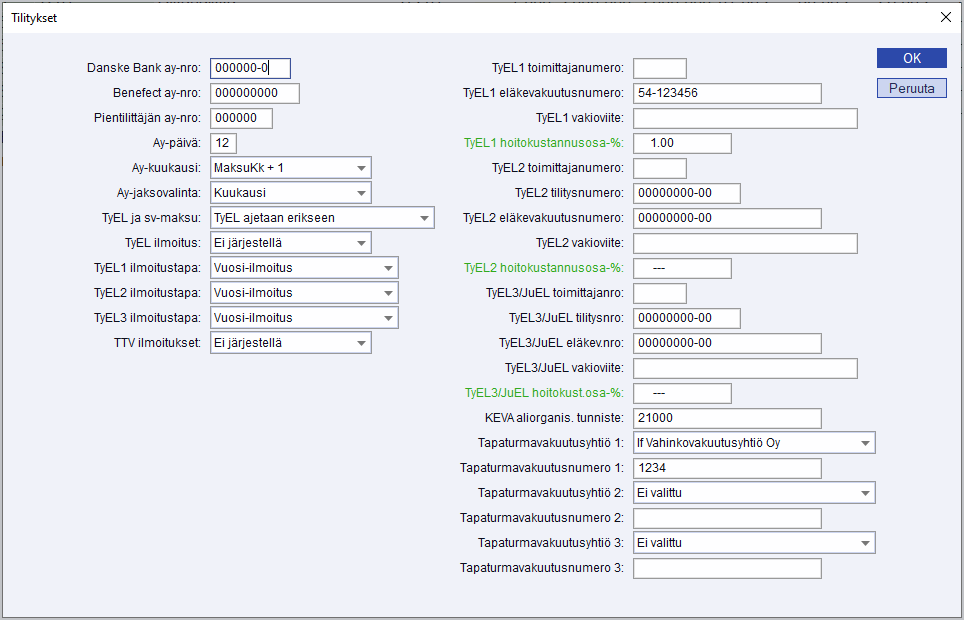Click the Danske Bank ay-nro field
The height and width of the screenshot is (620, 964).
click(x=250, y=68)
